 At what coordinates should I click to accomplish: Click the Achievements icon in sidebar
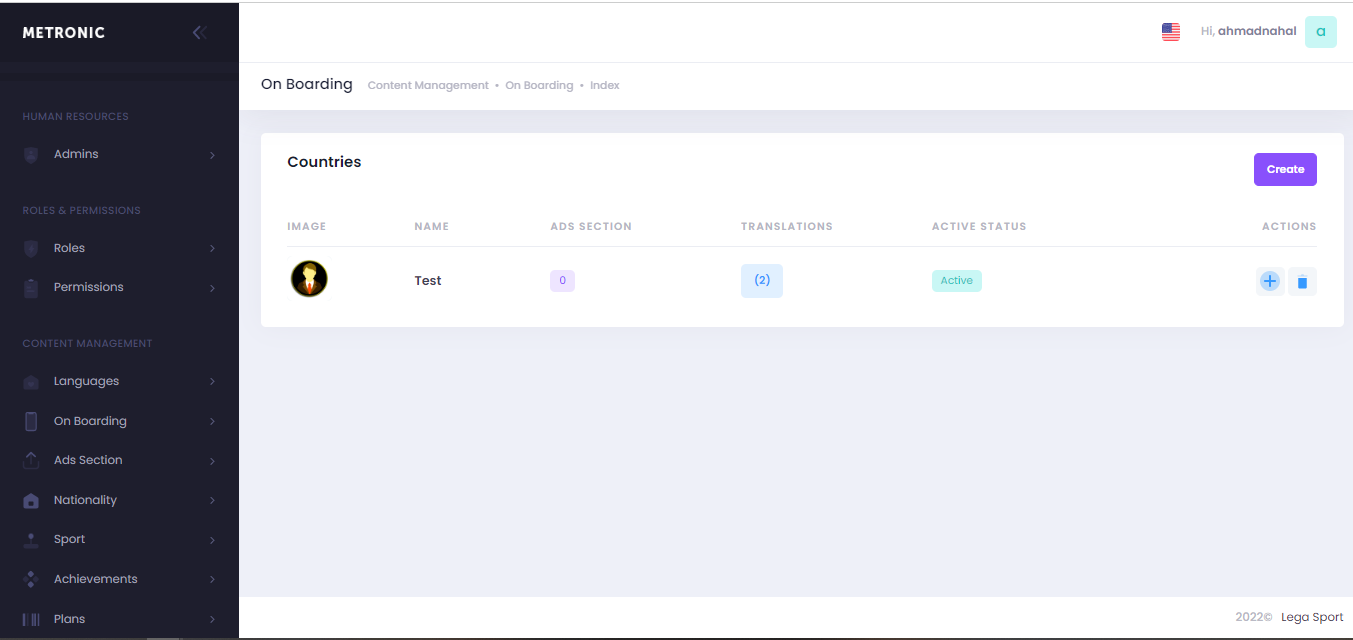coord(31,579)
